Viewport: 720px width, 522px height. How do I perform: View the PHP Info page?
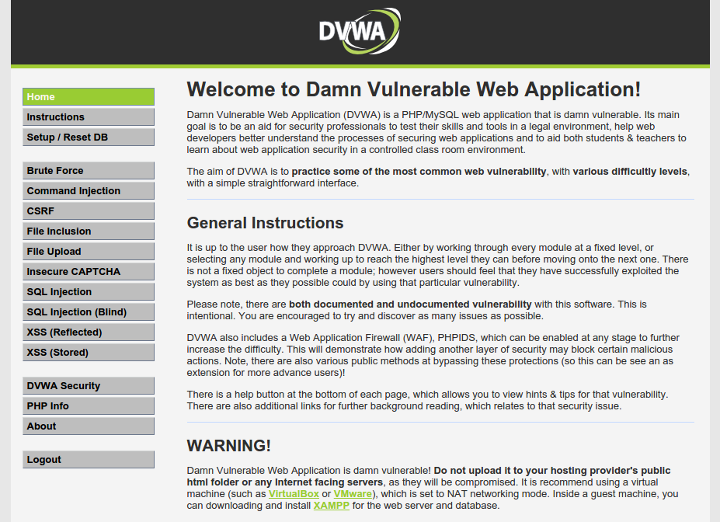click(x=89, y=406)
